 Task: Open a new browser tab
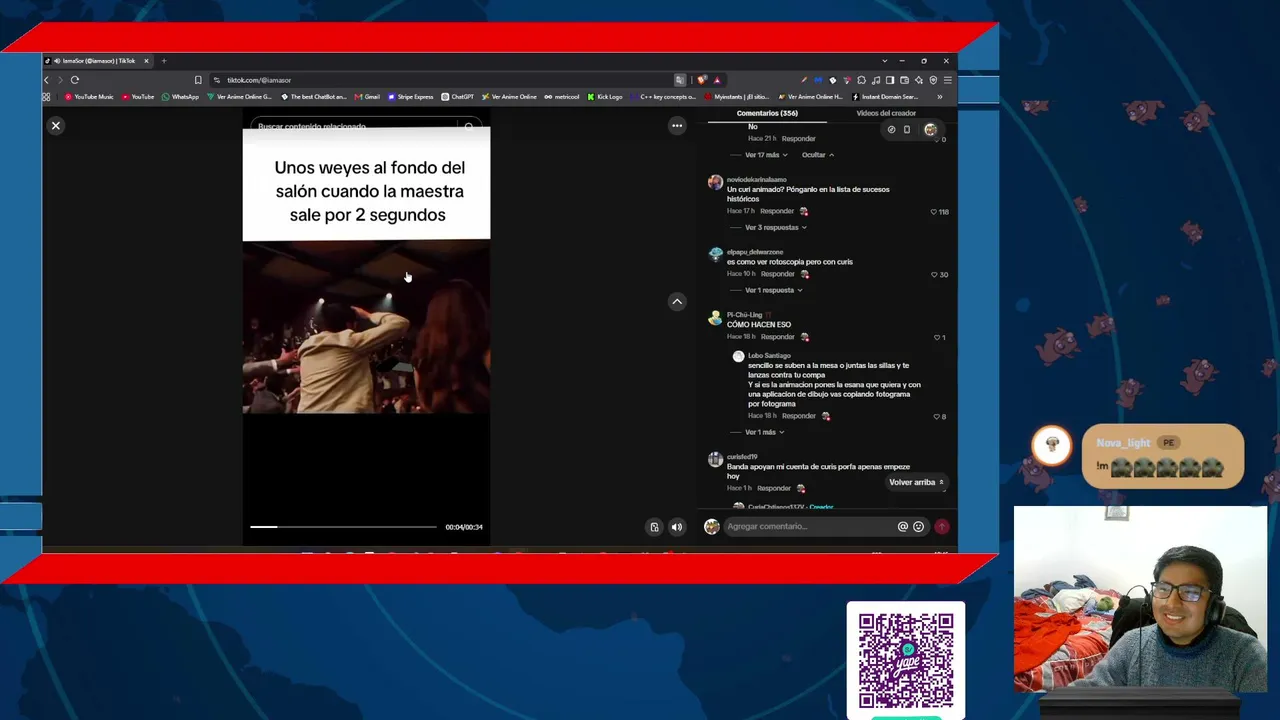coord(164,61)
